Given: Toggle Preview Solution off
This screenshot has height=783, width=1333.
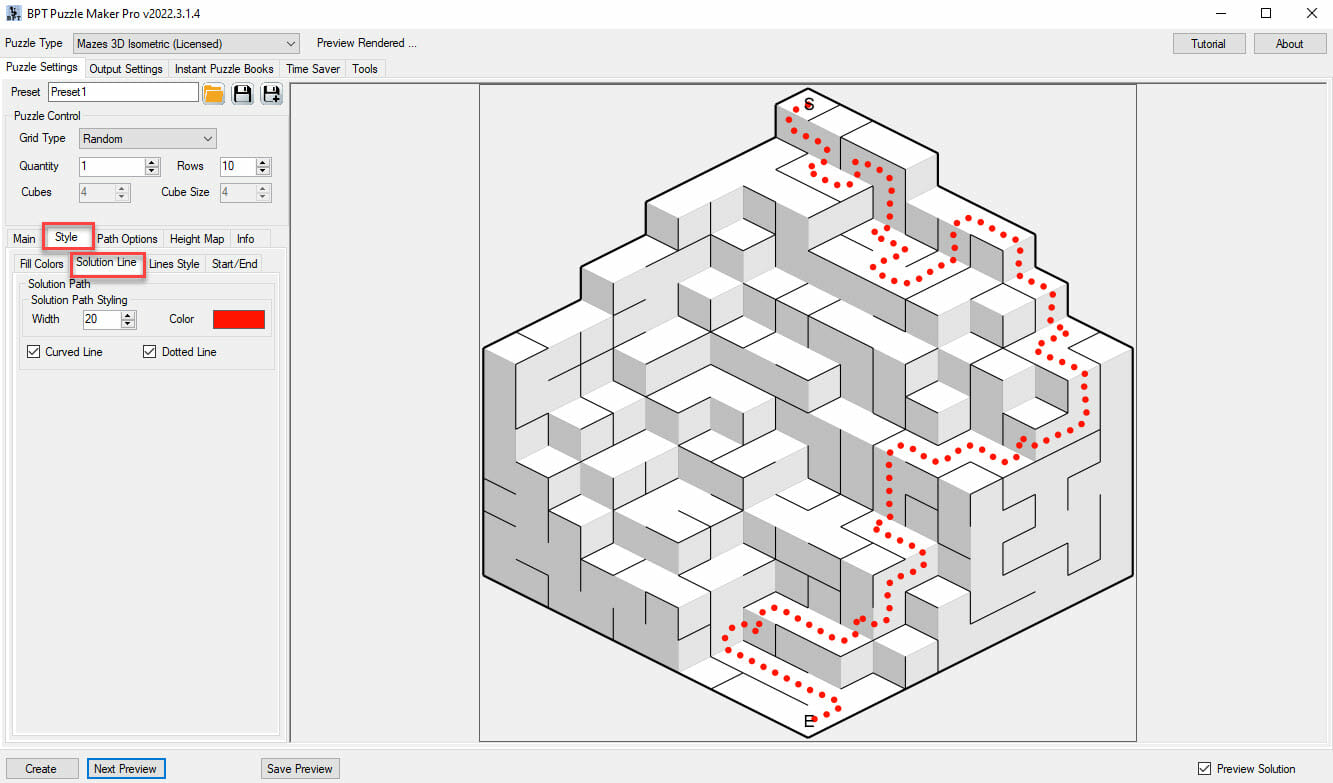Looking at the screenshot, I should click(1204, 768).
